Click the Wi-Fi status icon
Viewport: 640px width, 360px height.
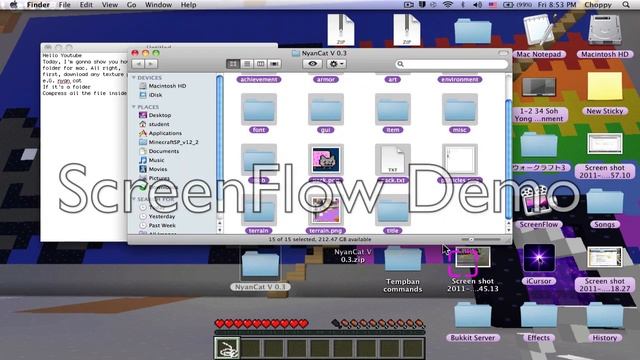tap(448, 5)
